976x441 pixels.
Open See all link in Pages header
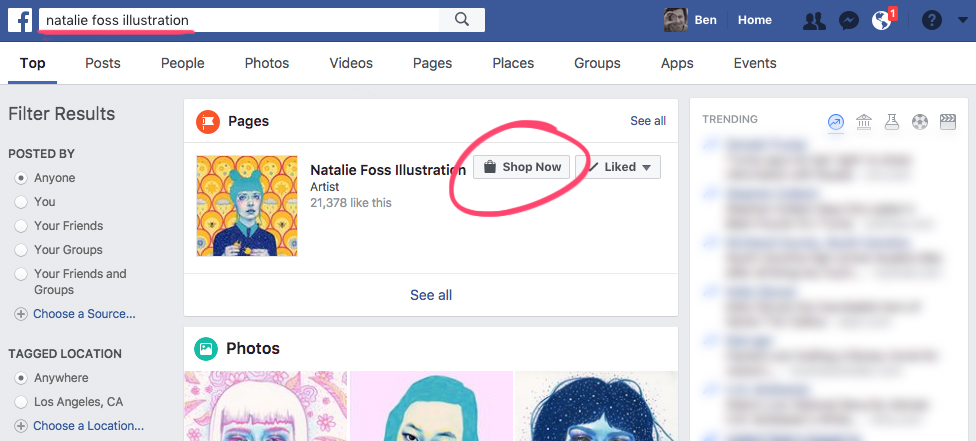coord(648,121)
